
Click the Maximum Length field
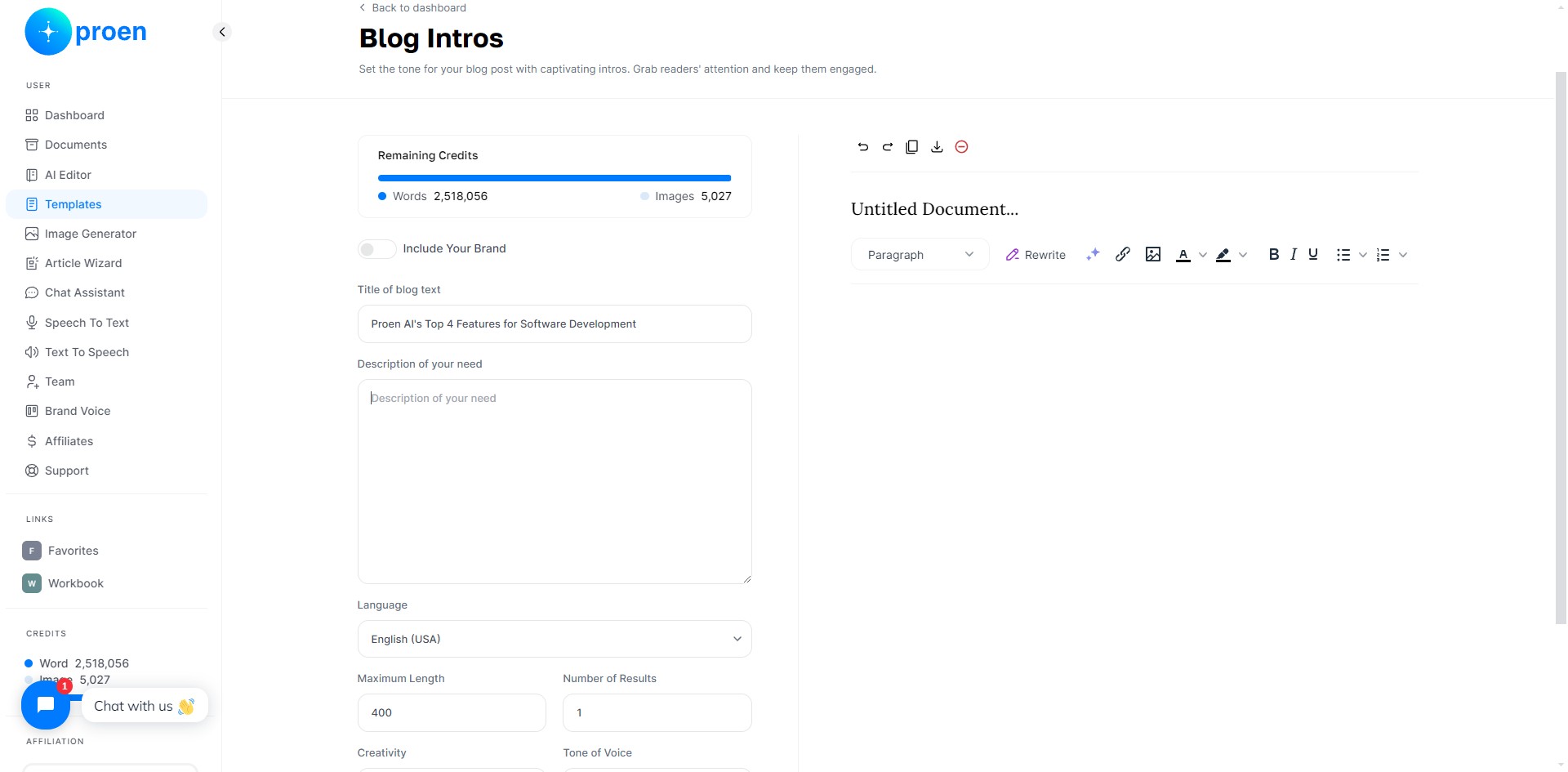click(452, 712)
